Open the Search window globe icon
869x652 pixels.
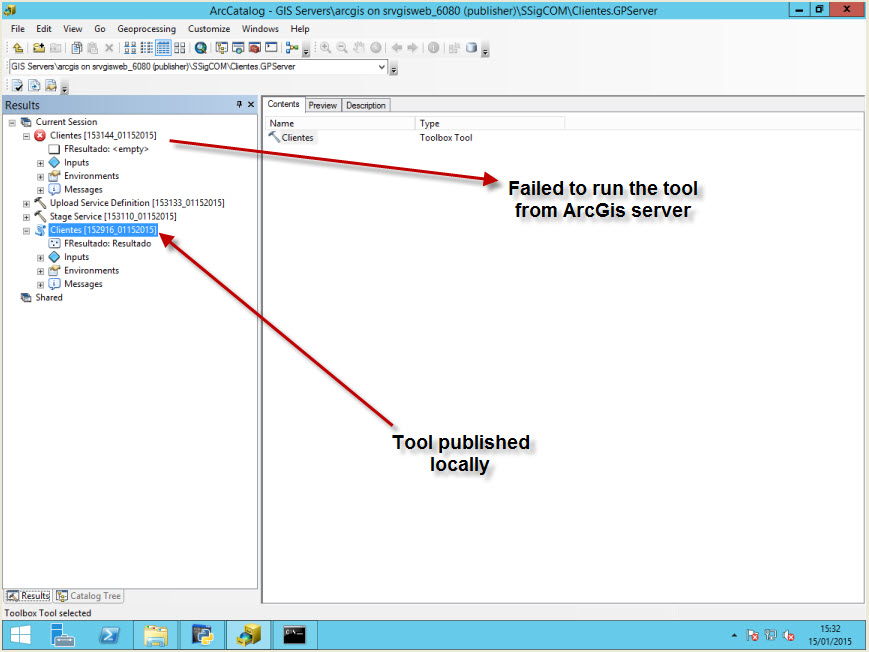(201, 48)
